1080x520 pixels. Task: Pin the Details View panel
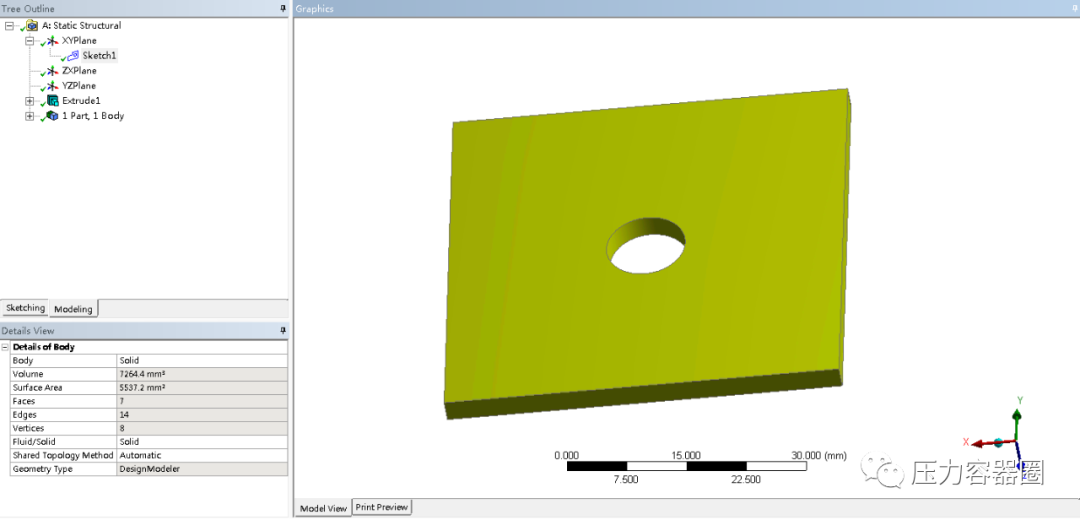tap(282, 331)
